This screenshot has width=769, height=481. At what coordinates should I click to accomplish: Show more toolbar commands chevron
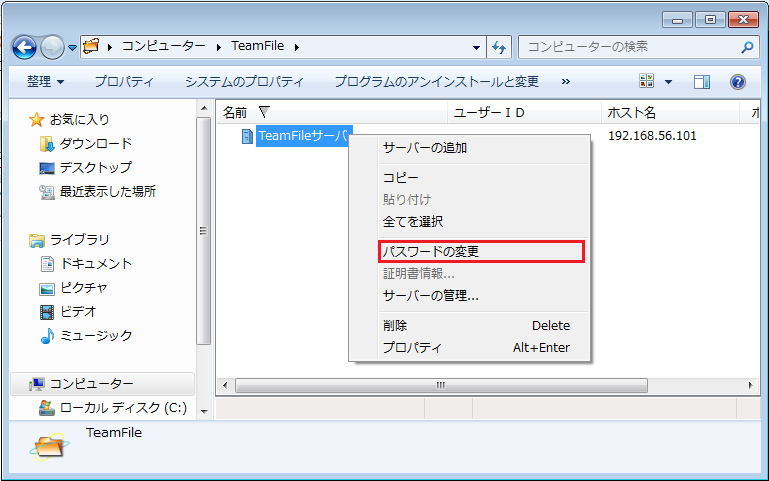[x=566, y=81]
